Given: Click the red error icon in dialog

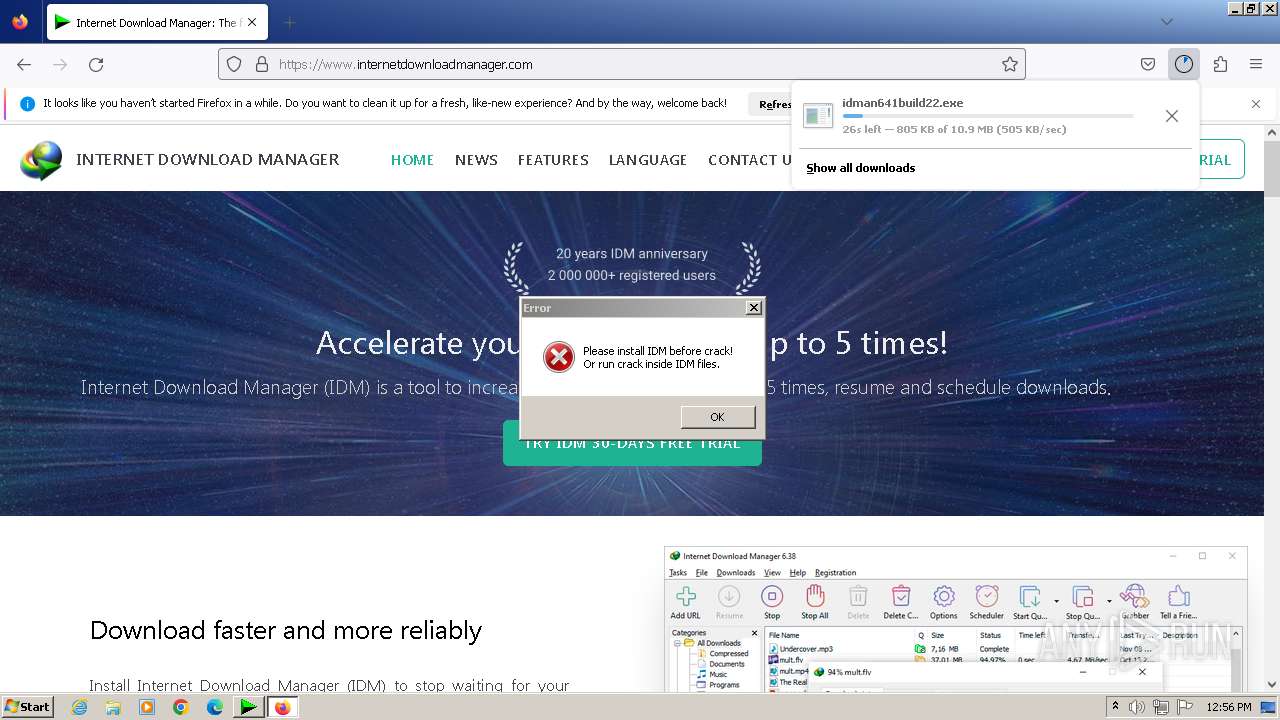Looking at the screenshot, I should tap(558, 357).
